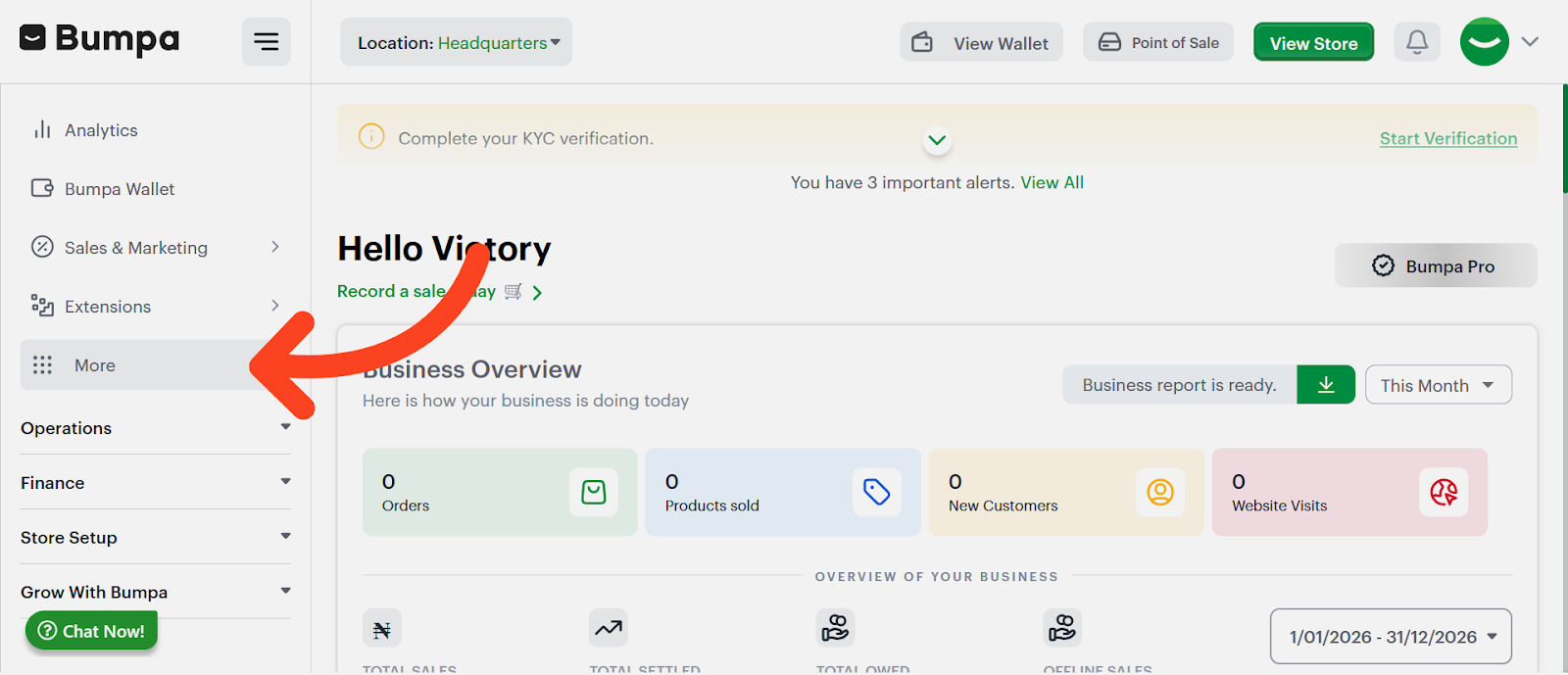Click the Website Visits globe icon
The height and width of the screenshot is (675, 1568).
pyautogui.click(x=1444, y=492)
